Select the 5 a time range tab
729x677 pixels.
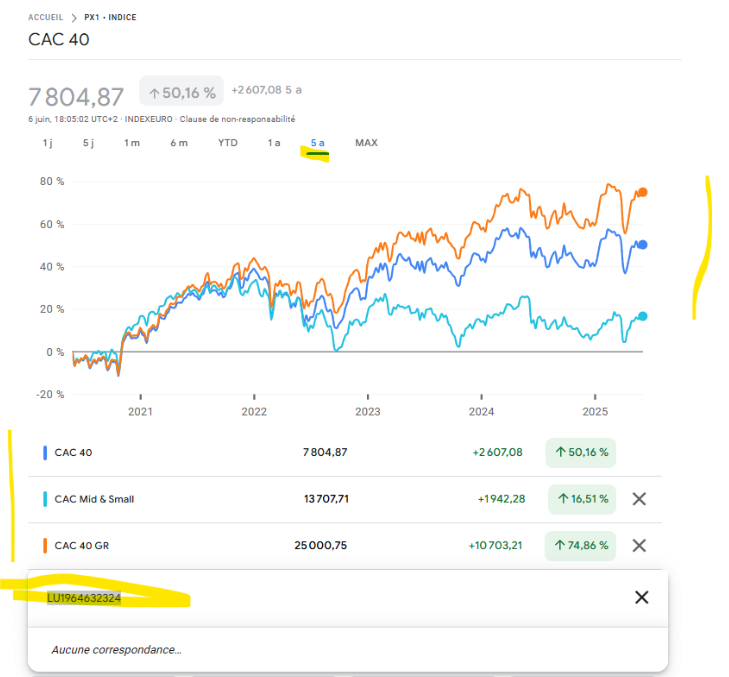coord(318,143)
